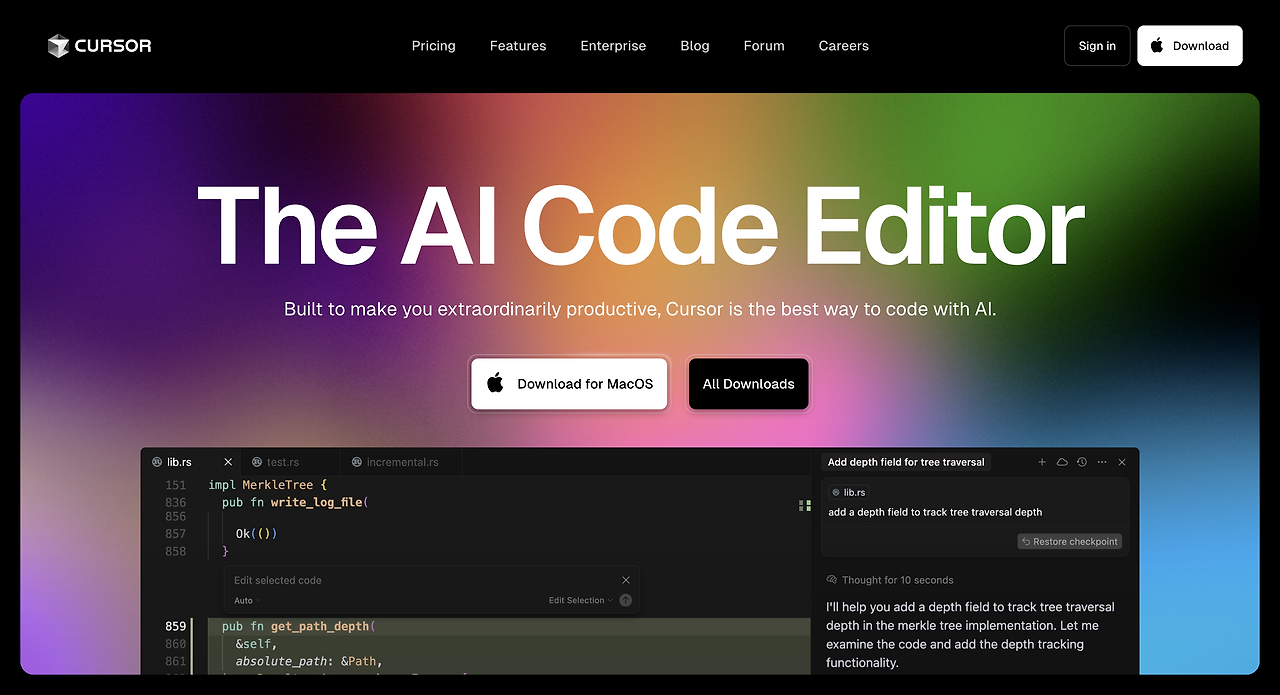Click 'pub fn get_path_depth(' code line
The height and width of the screenshot is (695, 1280).
(299, 627)
